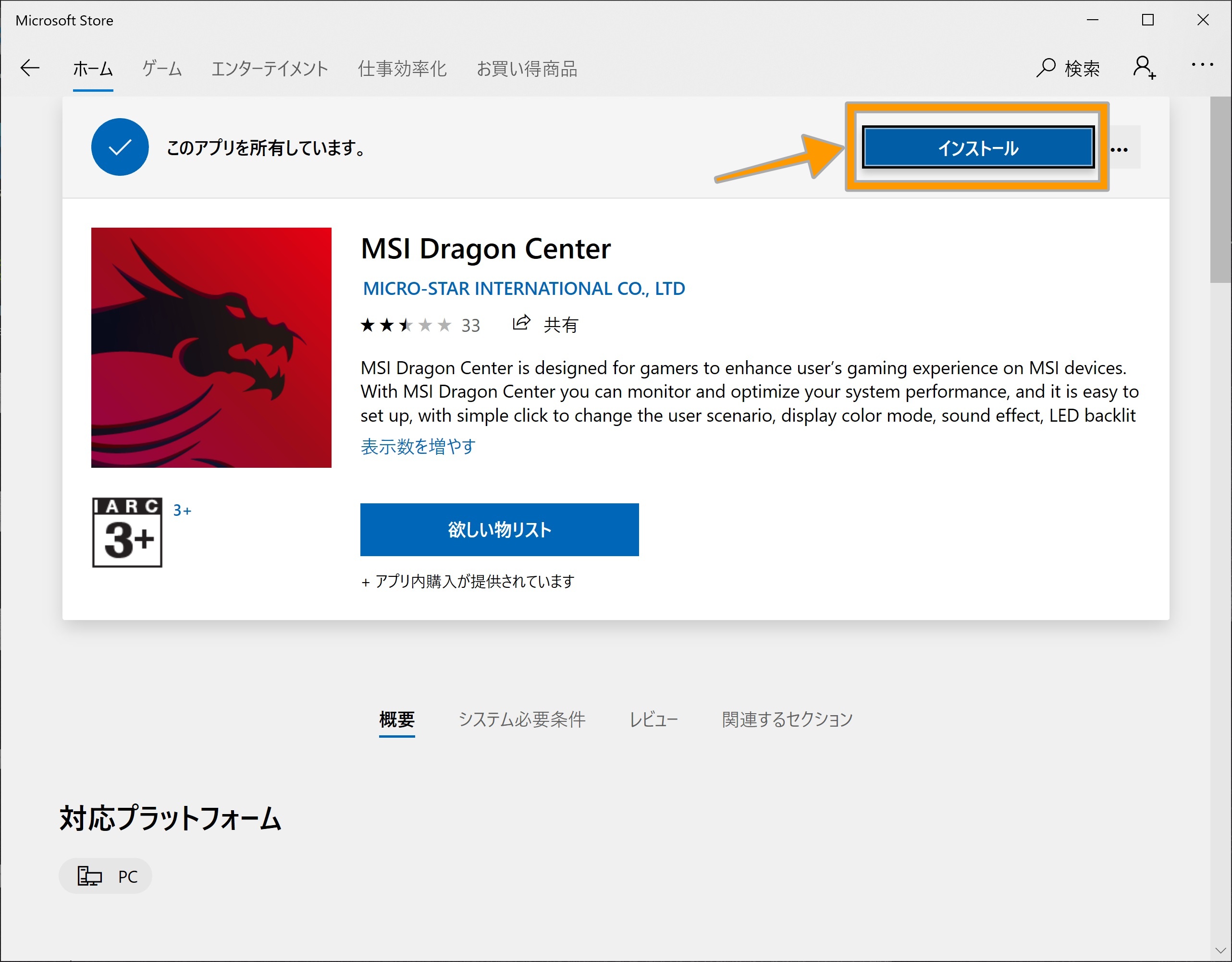
Task: Switch to the ゲーム tab
Action: [x=162, y=69]
